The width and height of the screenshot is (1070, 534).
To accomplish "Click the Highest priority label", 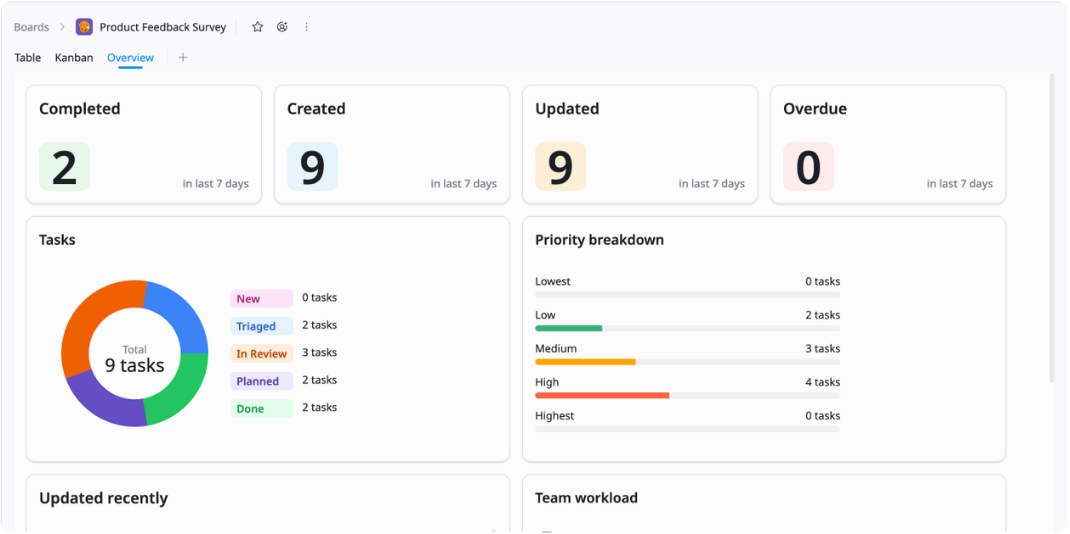I will [x=555, y=415].
